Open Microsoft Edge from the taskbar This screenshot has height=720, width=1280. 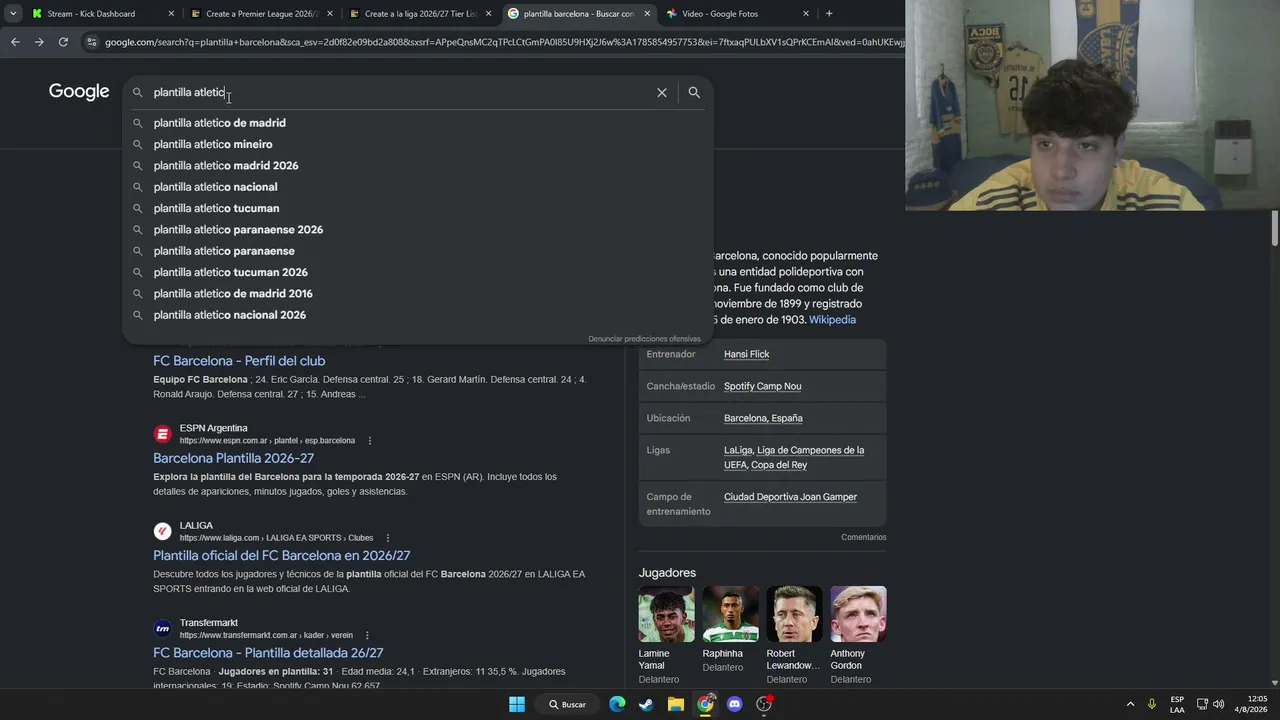[617, 704]
